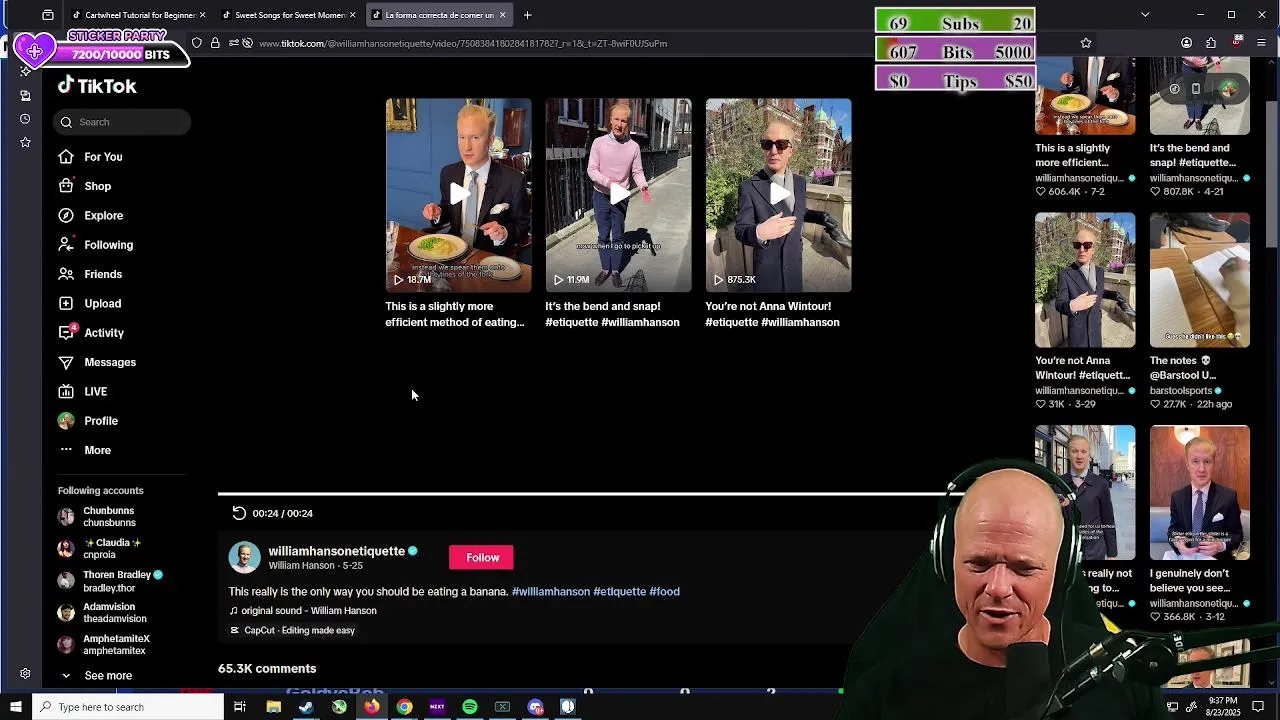Click the williamhansonetiquette avatar

point(244,557)
